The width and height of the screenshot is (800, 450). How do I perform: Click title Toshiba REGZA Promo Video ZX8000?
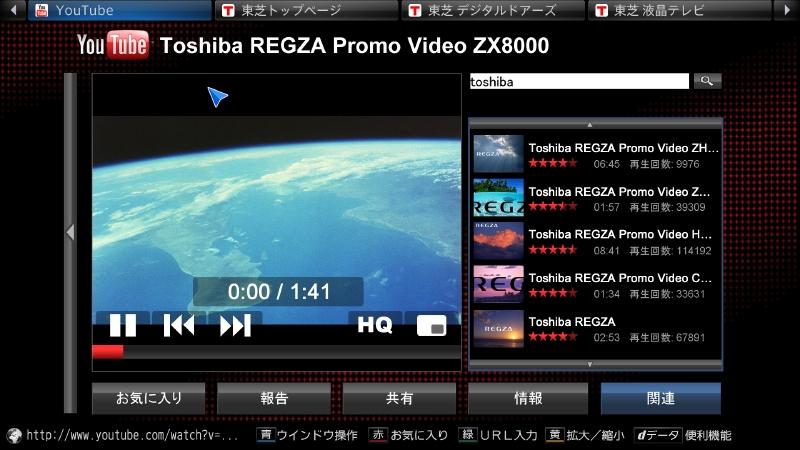(x=355, y=45)
